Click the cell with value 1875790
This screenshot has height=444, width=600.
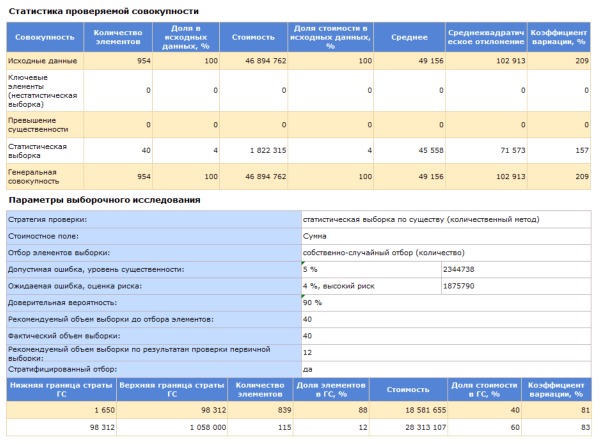tap(516, 286)
